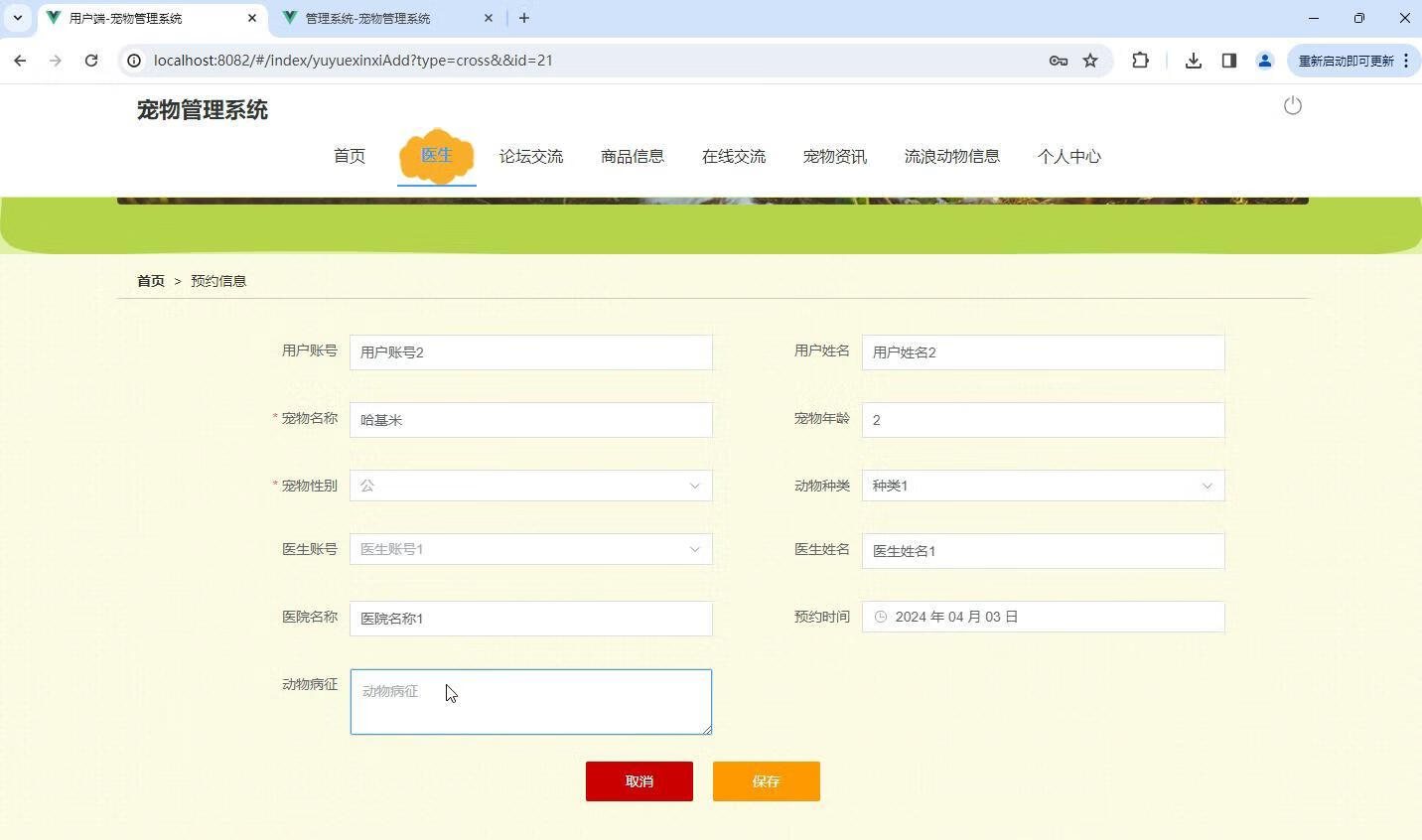This screenshot has height=840, width=1422.
Task: Open the browser extensions puzzle icon
Action: pyautogui.click(x=1140, y=61)
